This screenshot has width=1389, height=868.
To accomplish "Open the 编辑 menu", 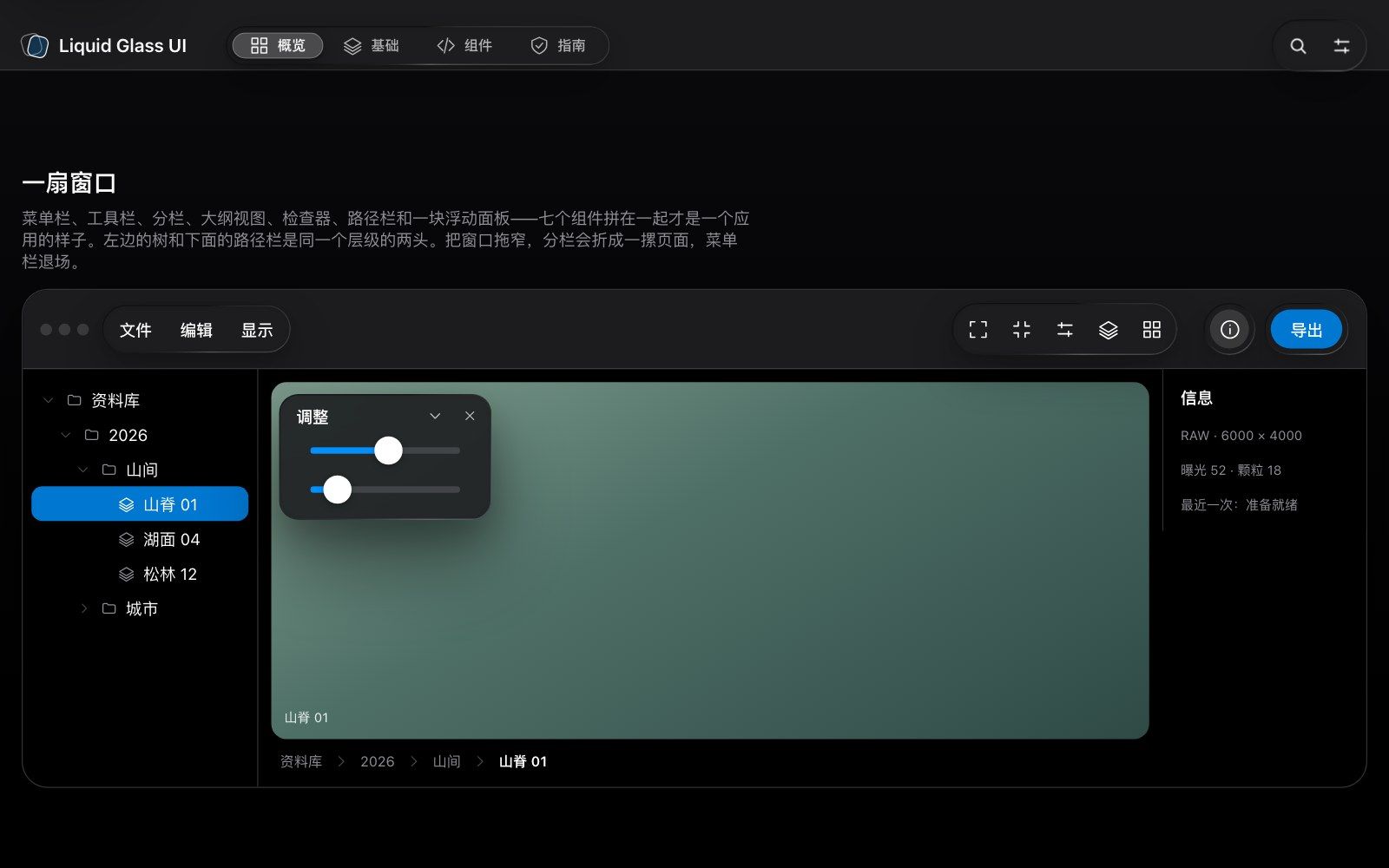I will pos(196,330).
